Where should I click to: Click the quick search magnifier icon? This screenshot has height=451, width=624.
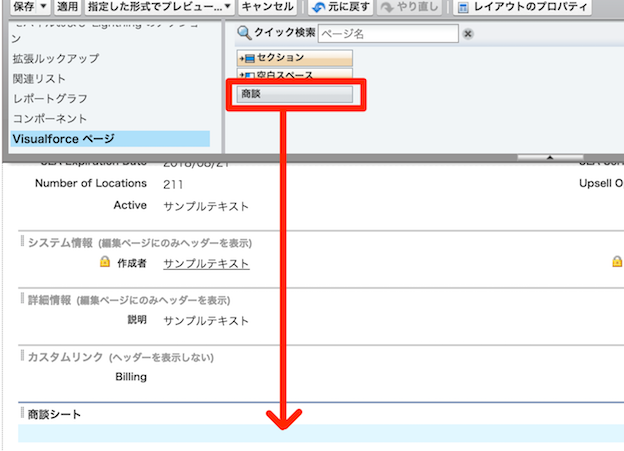point(244,33)
